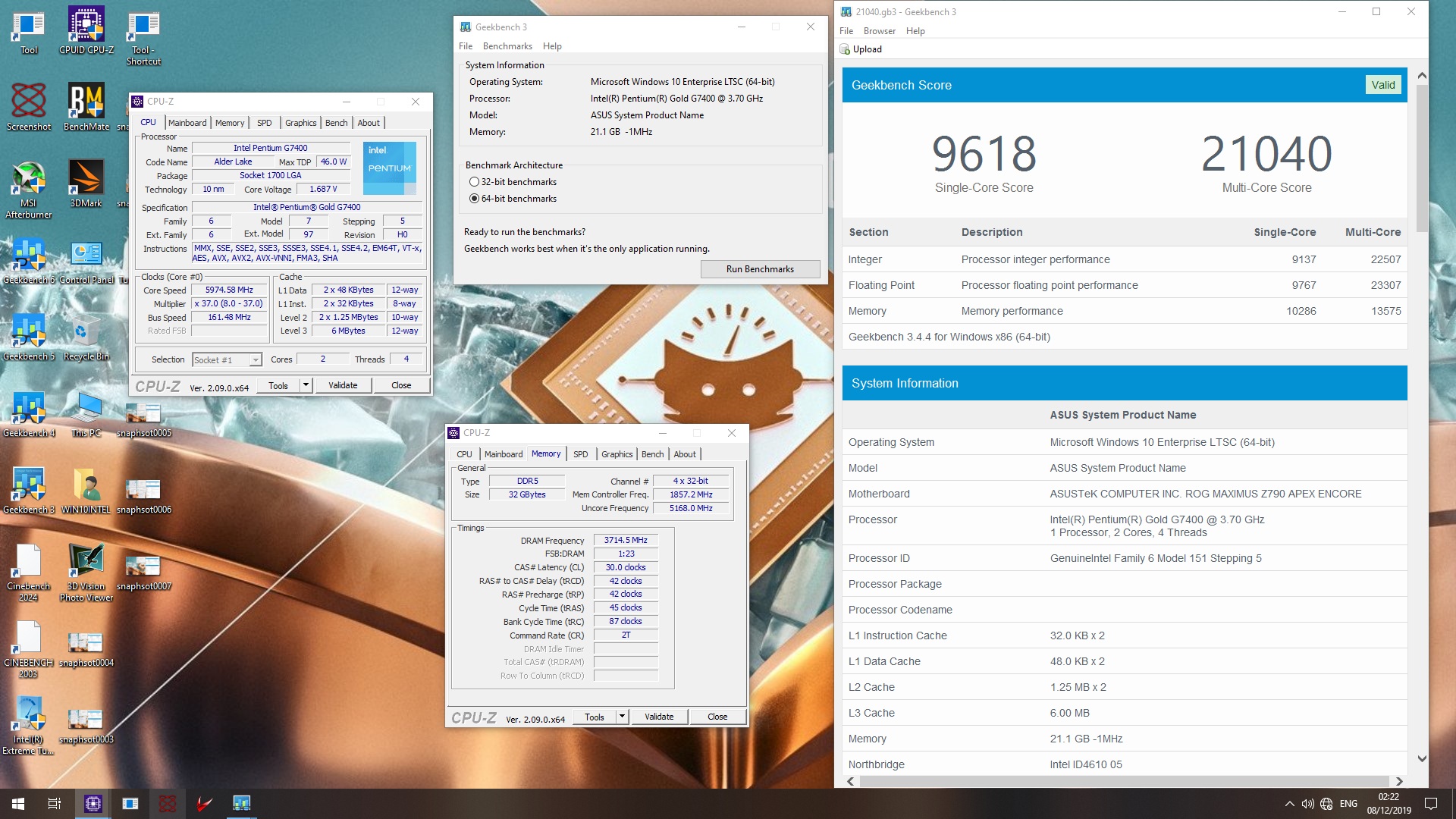The image size is (1456, 819).
Task: Open the WIN10INTEL folder
Action: click(86, 490)
